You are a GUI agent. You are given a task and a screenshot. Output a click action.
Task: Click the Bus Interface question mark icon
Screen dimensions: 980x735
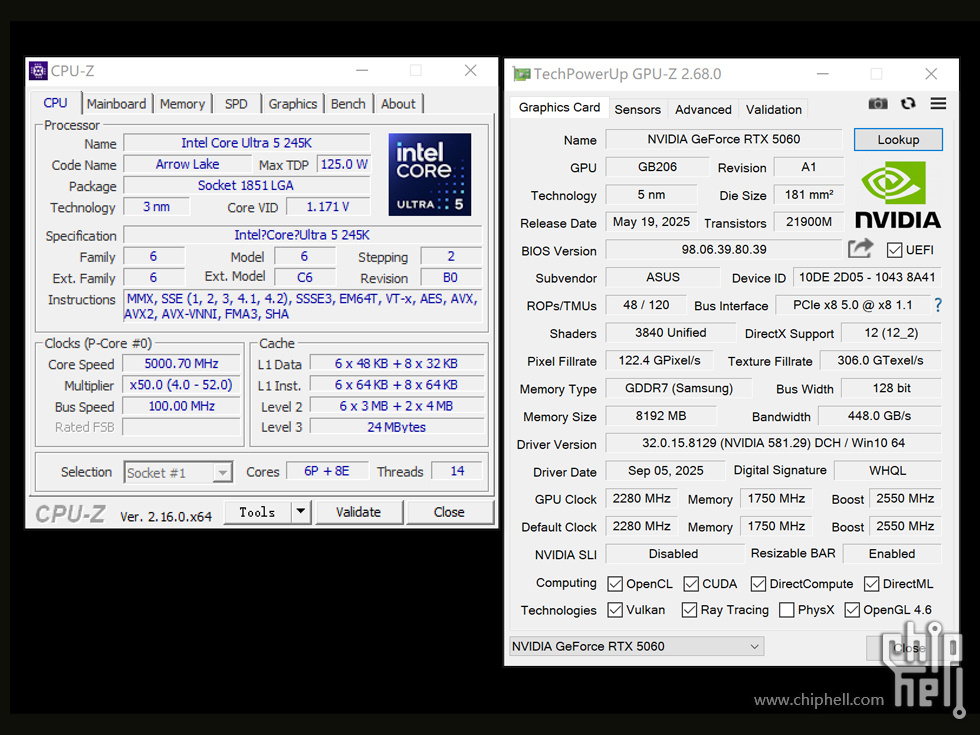coord(938,305)
